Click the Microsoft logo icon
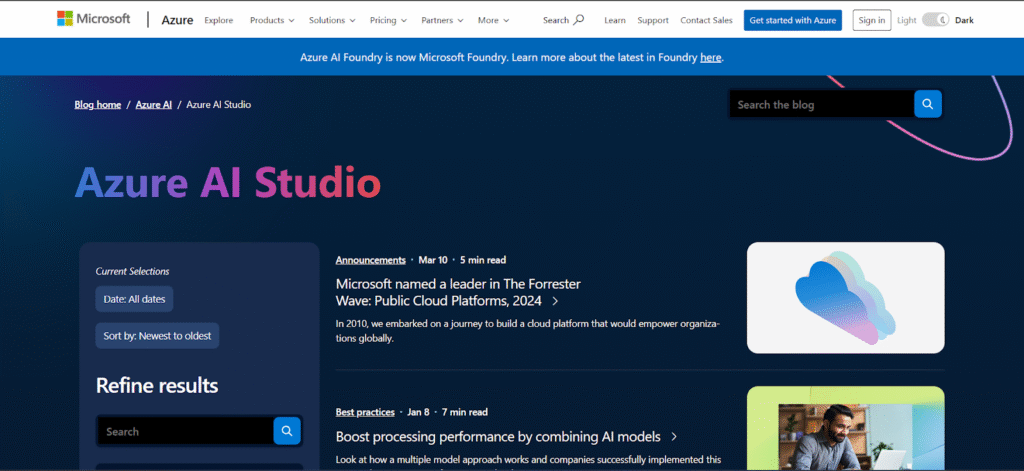 (64, 19)
